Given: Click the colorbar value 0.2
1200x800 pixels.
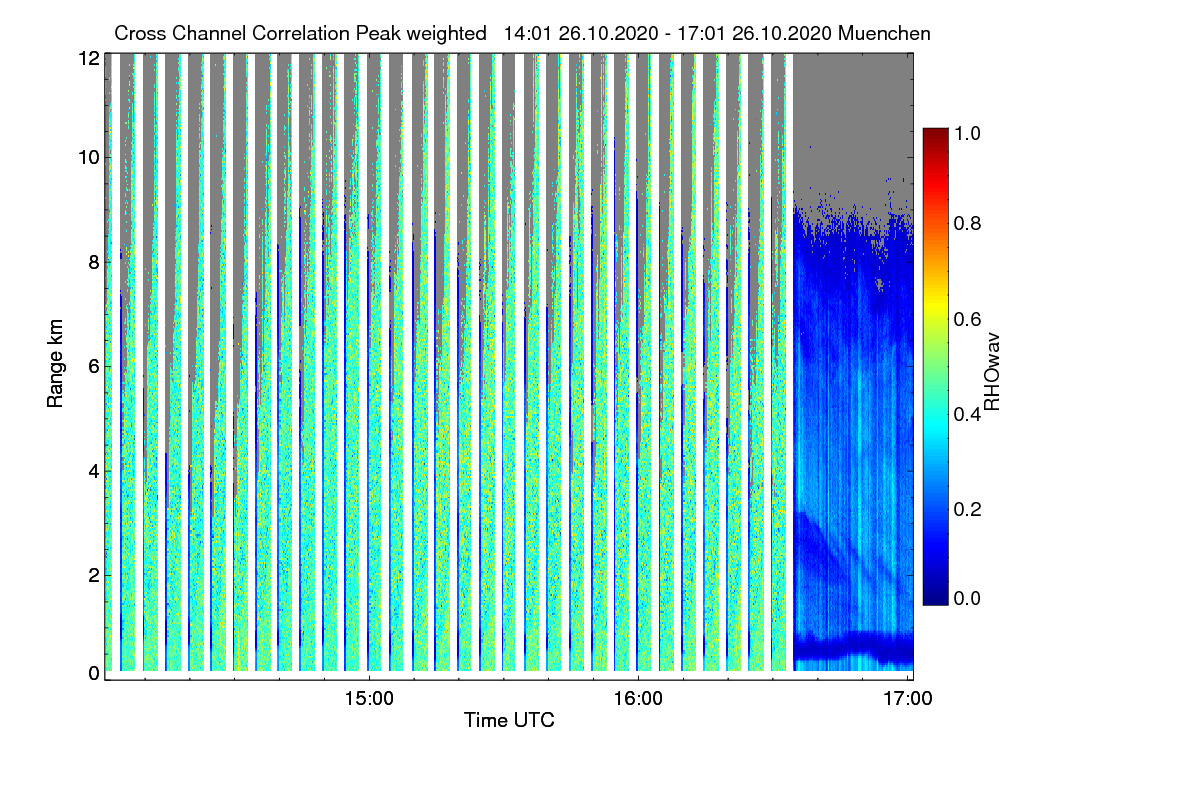Looking at the screenshot, I should (x=968, y=509).
